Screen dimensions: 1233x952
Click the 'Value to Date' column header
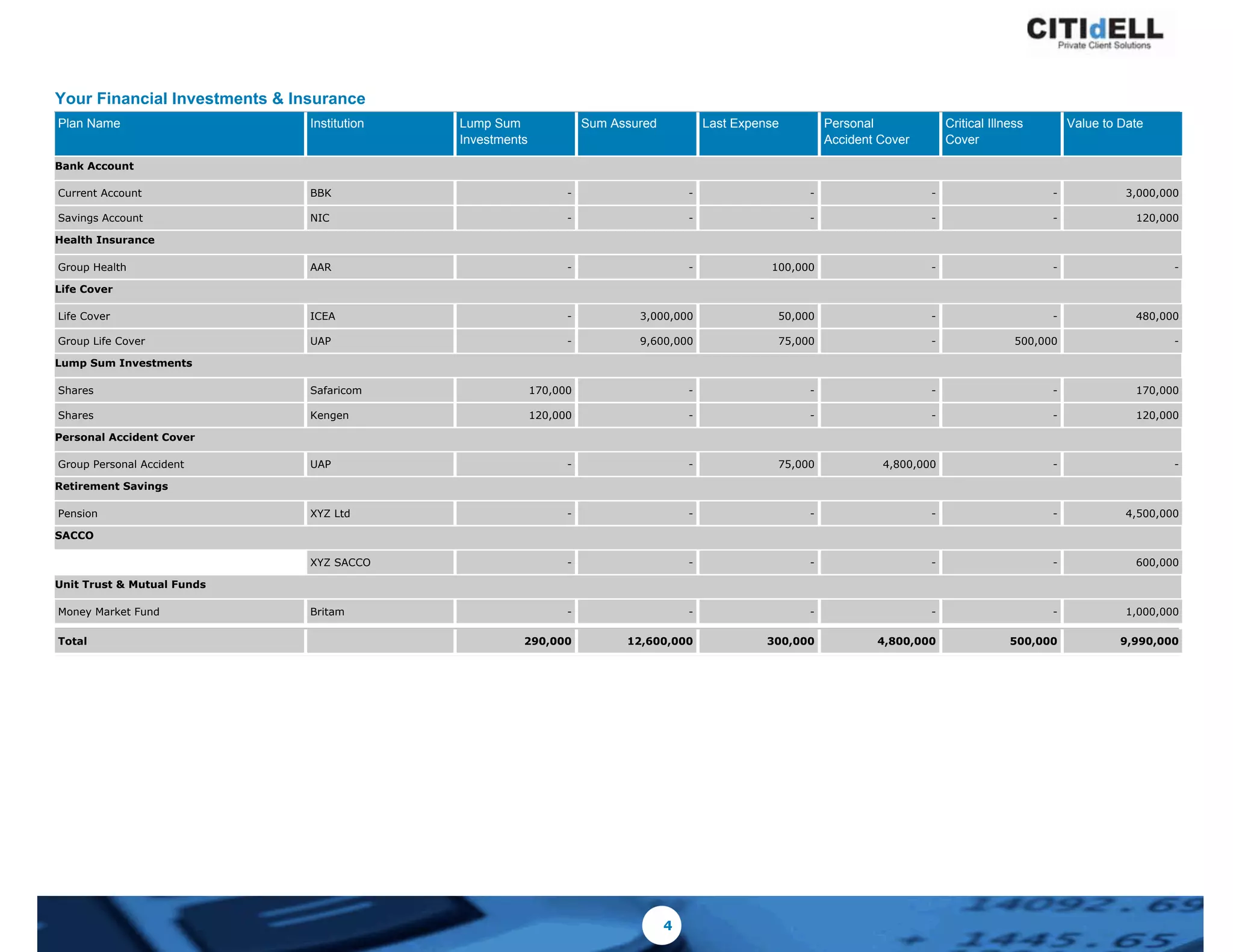click(x=1123, y=134)
